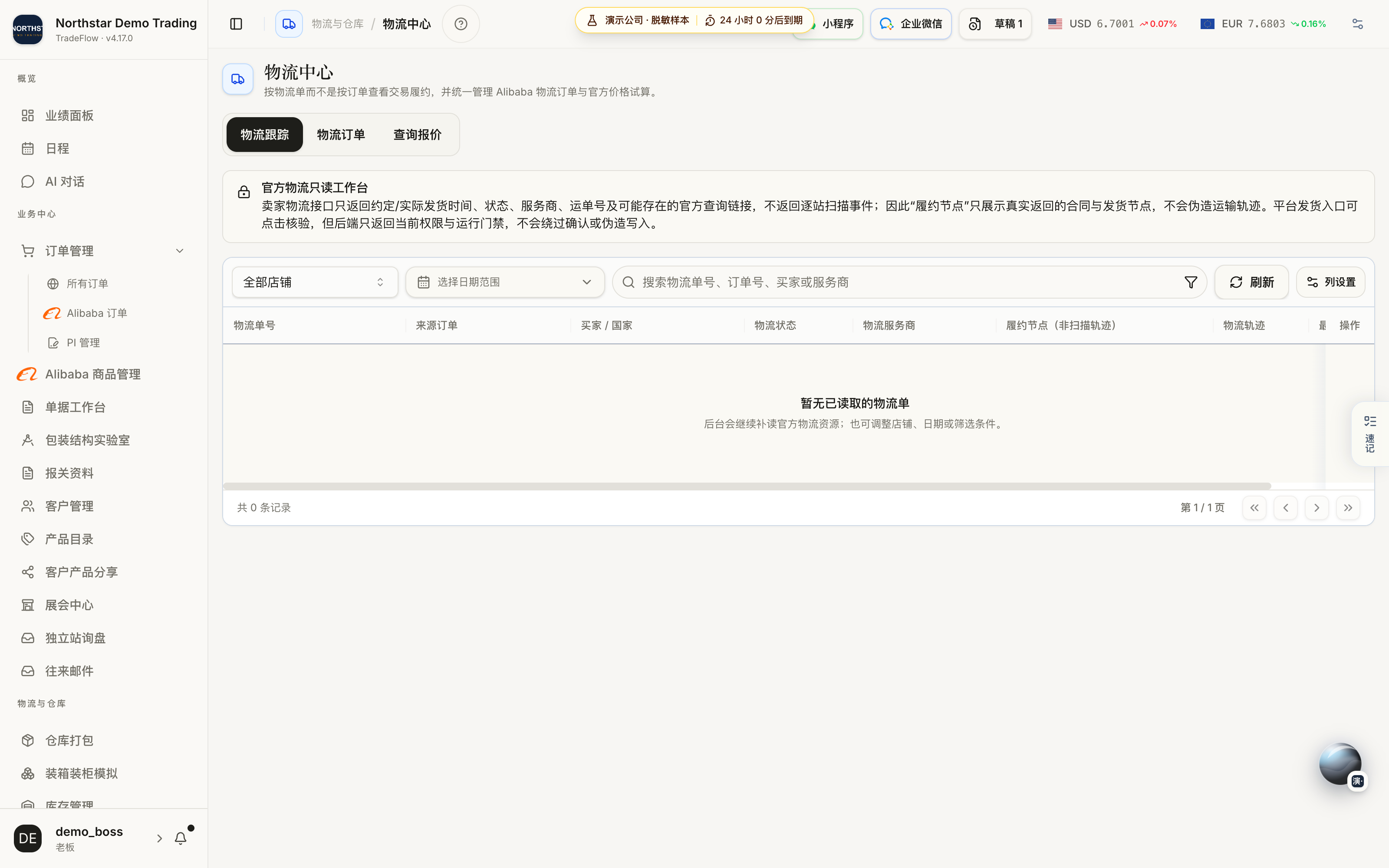Open Alibaba 商品管理

click(x=104, y=374)
